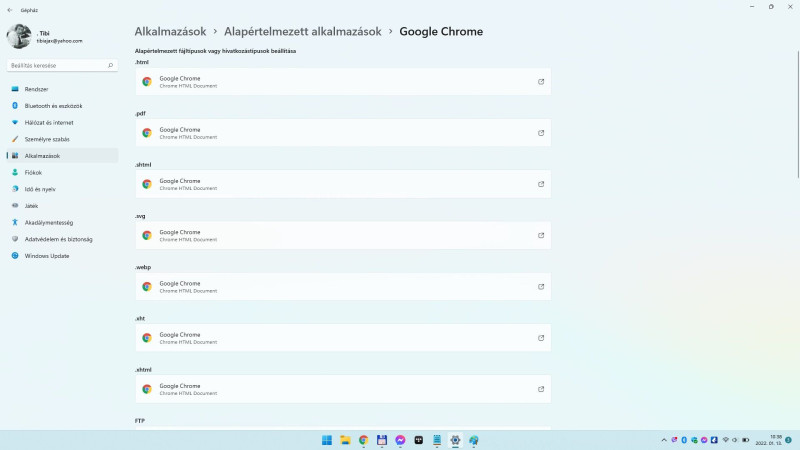The width and height of the screenshot is (800, 450).
Task: Open Windows Start menu on taskbar
Action: click(327, 440)
